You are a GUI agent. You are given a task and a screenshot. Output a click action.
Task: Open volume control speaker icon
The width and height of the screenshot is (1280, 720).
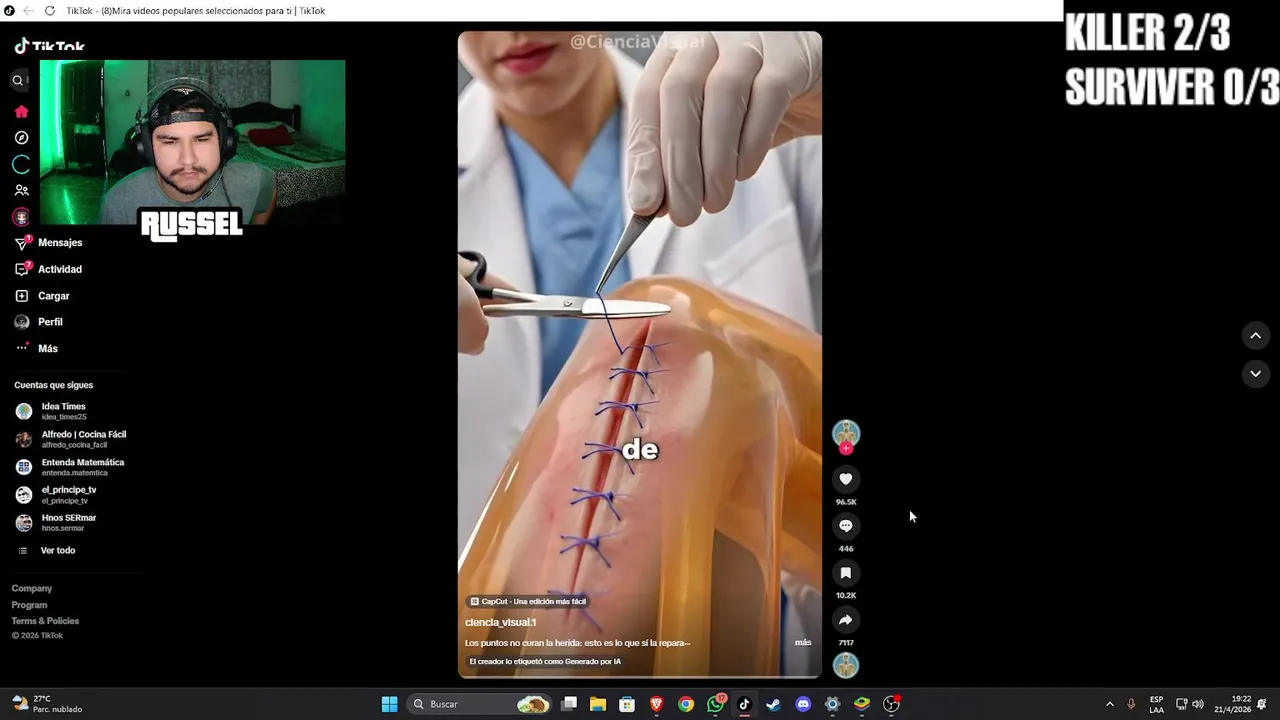(1198, 704)
